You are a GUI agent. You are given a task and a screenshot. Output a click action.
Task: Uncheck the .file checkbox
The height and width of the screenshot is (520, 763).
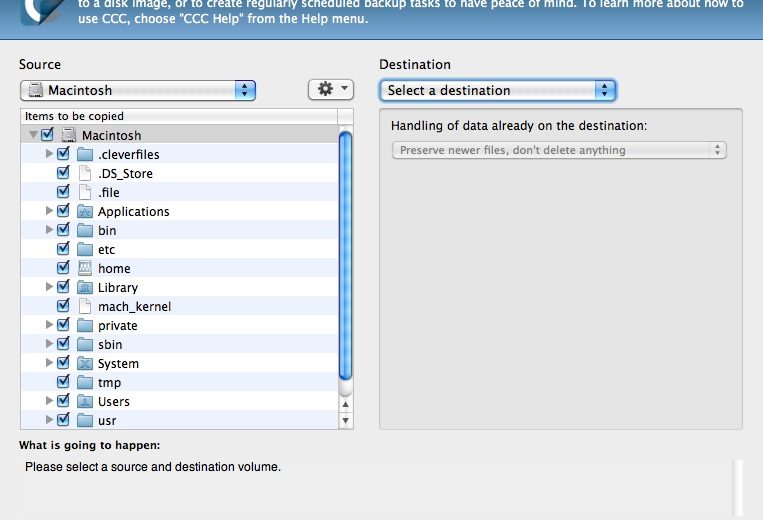[63, 191]
